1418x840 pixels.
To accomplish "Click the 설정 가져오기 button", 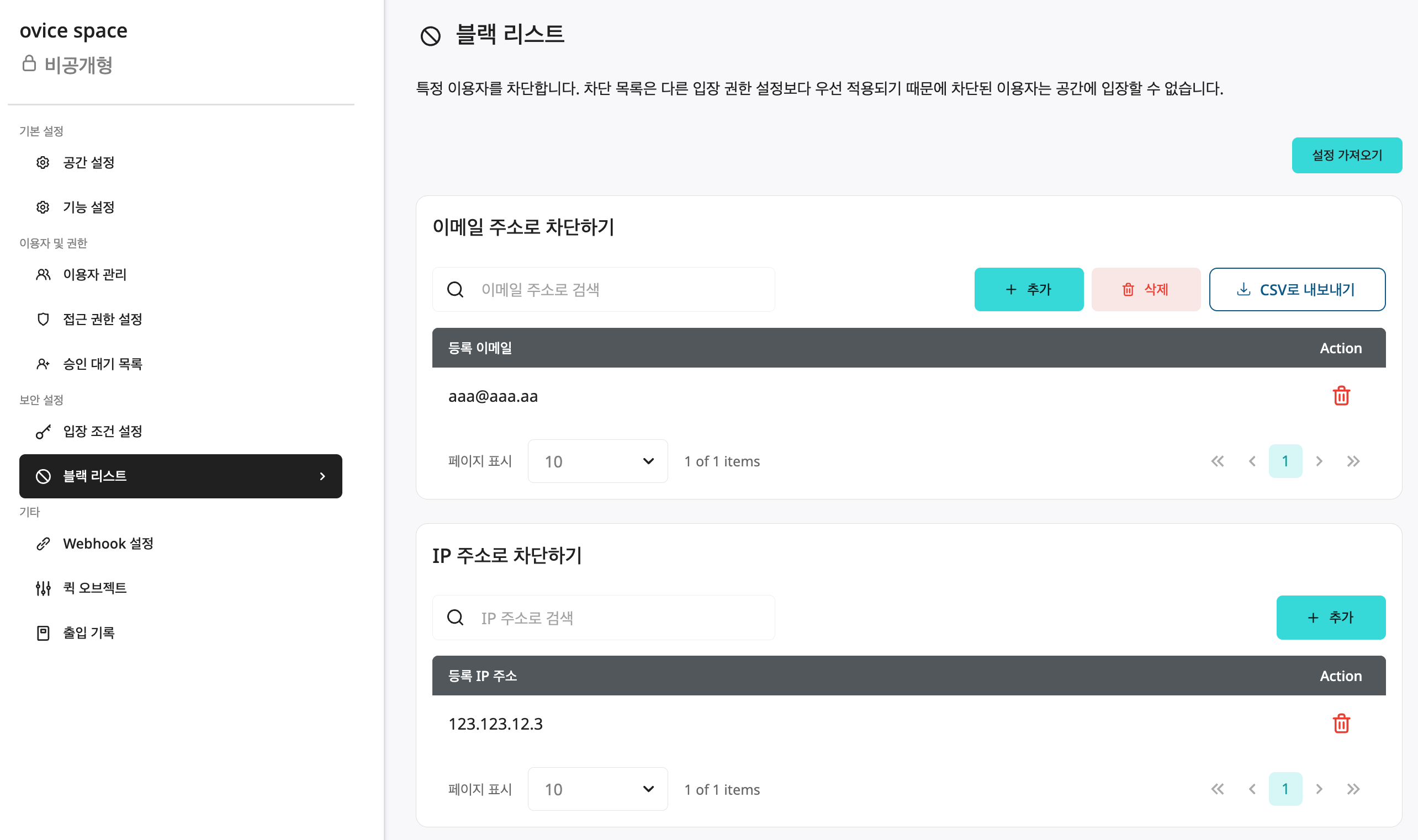I will point(1347,155).
